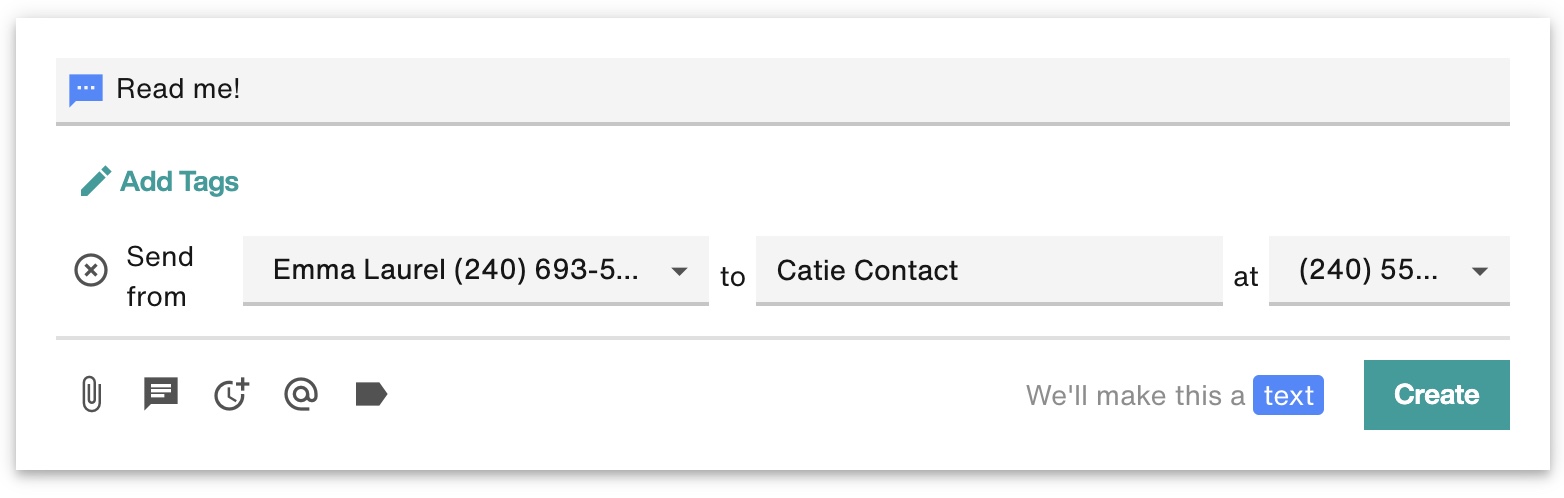The width and height of the screenshot is (1564, 498).
Task: Click the blue "text" badge
Action: pyautogui.click(x=1288, y=396)
